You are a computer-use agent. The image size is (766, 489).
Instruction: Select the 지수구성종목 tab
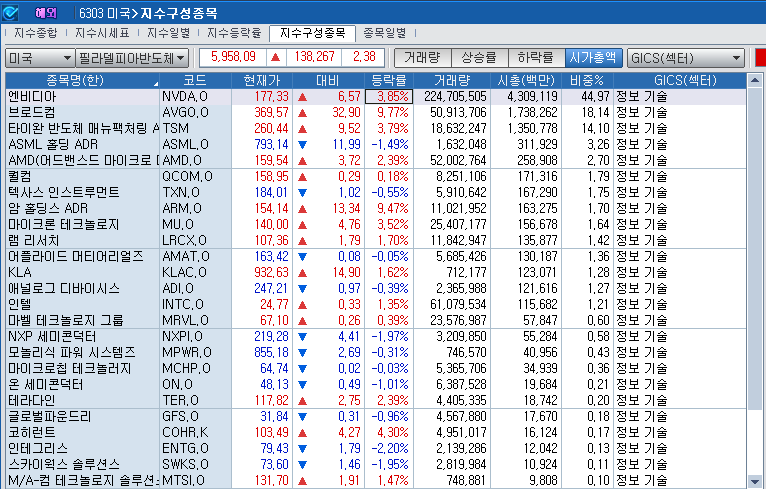click(313, 33)
